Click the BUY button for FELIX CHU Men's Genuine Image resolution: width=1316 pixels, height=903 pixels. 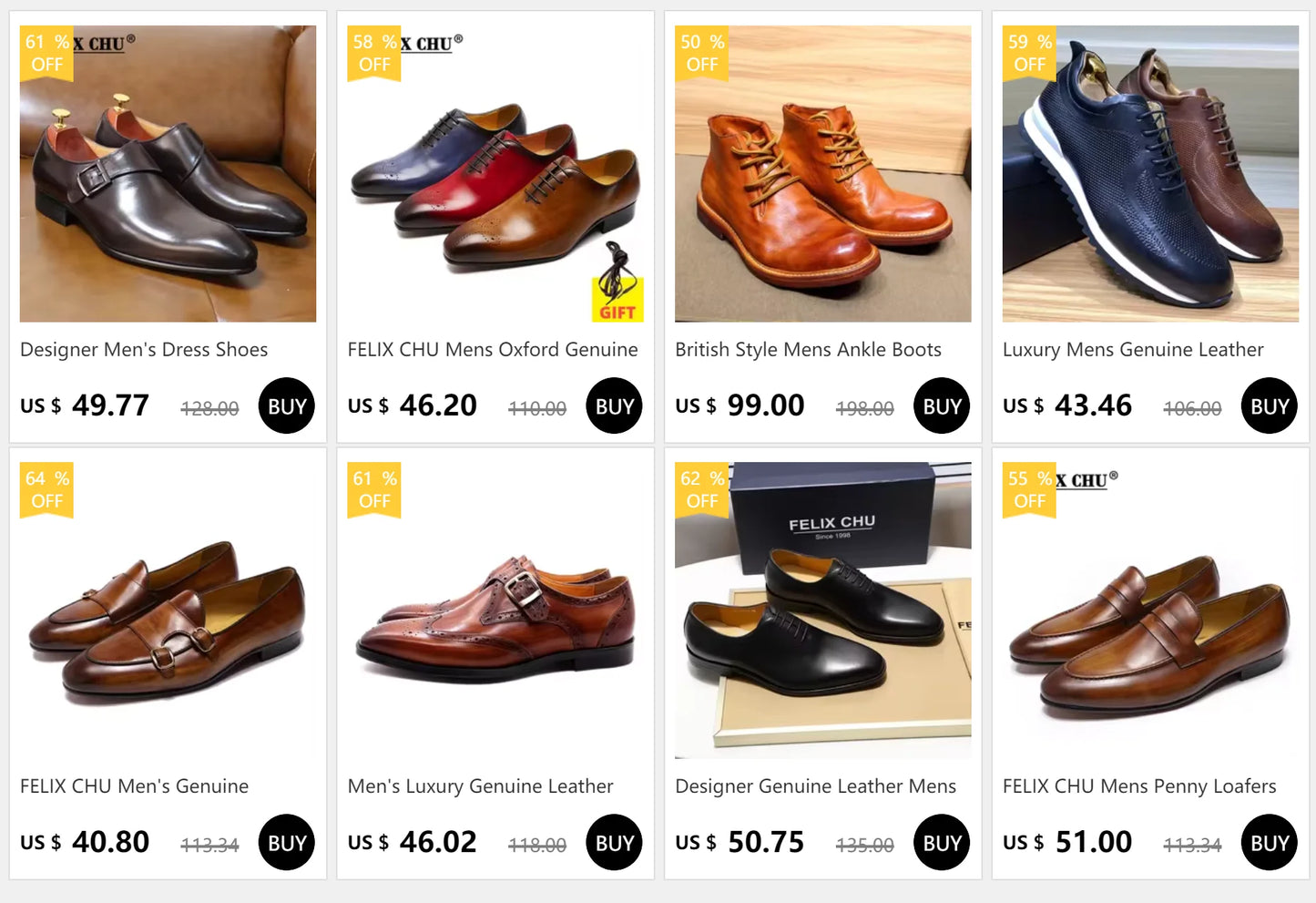286,842
